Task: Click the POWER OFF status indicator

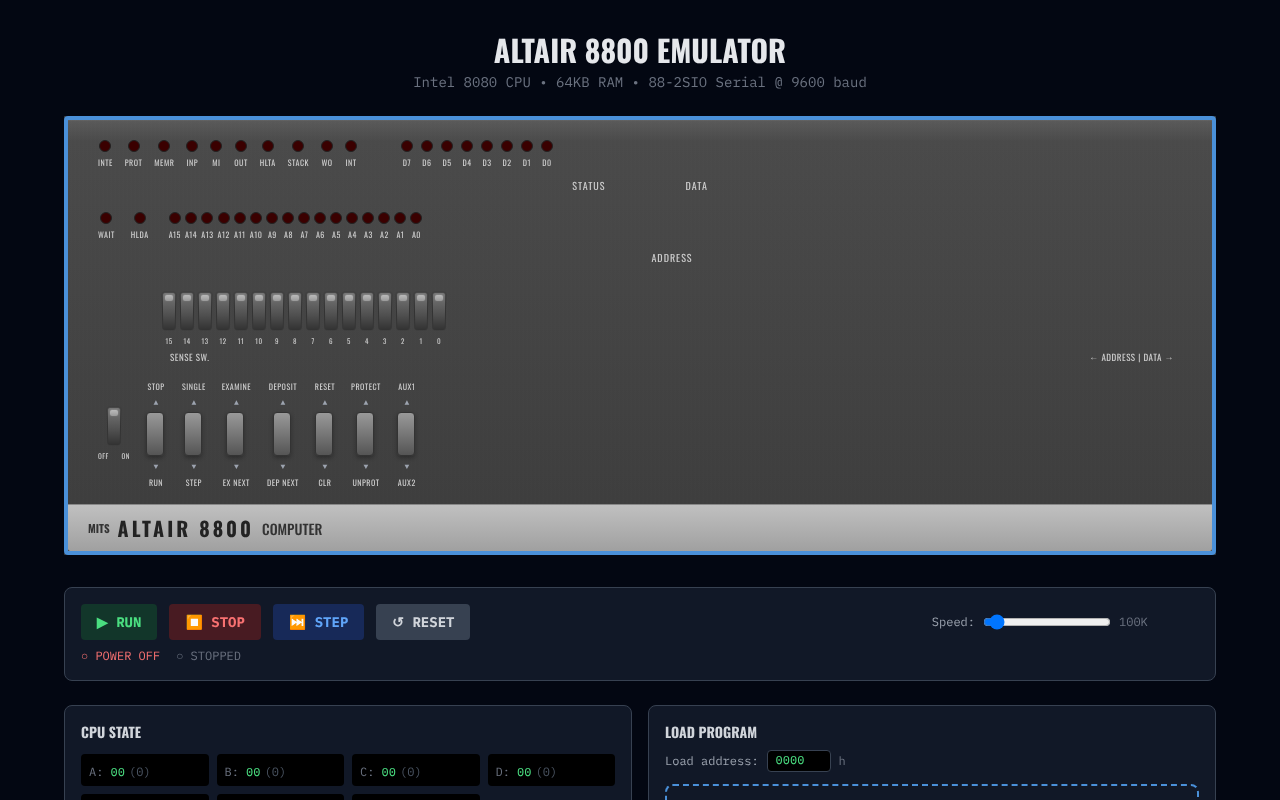Action: pos(120,656)
